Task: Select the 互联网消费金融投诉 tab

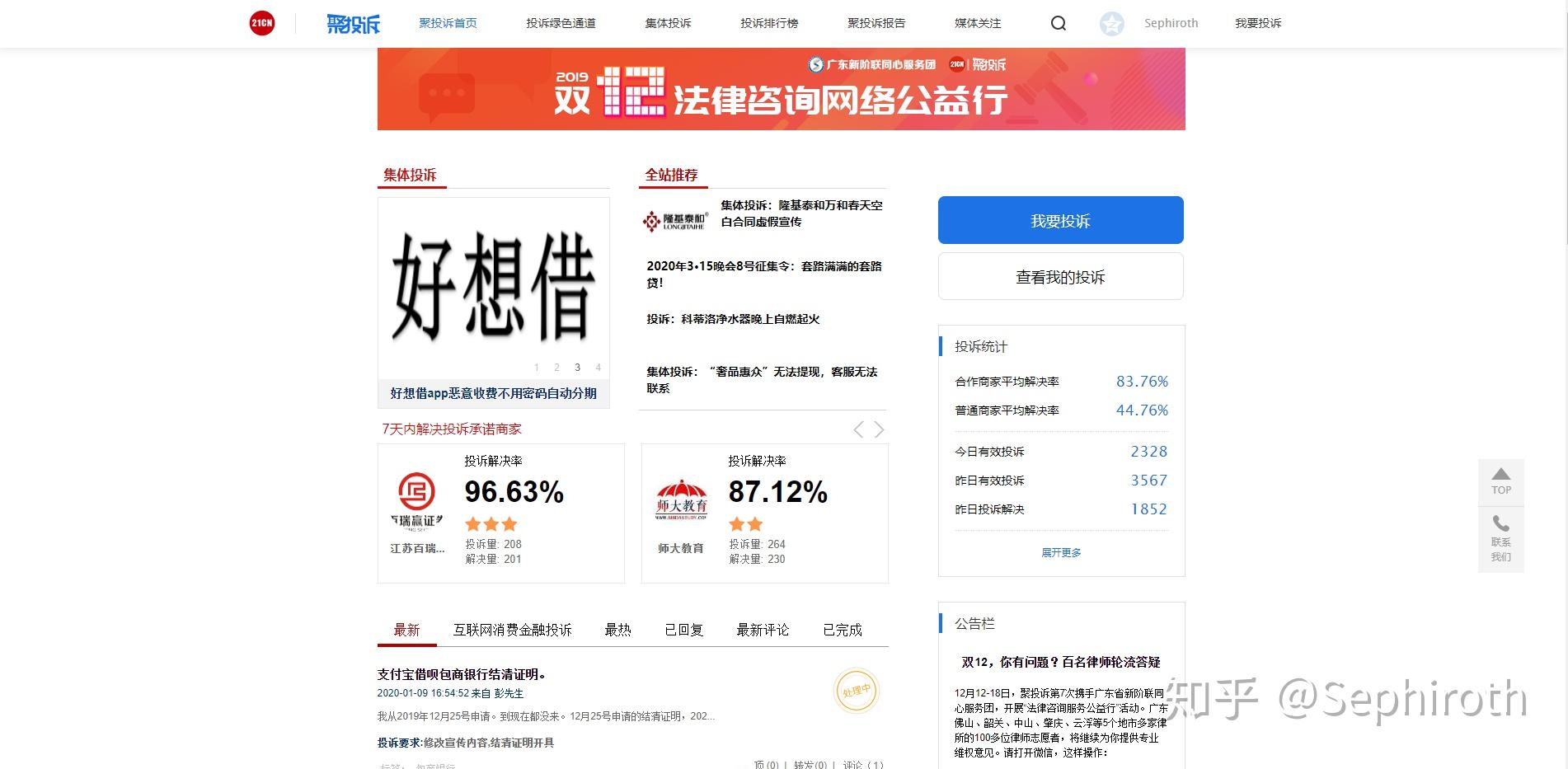Action: 512,630
